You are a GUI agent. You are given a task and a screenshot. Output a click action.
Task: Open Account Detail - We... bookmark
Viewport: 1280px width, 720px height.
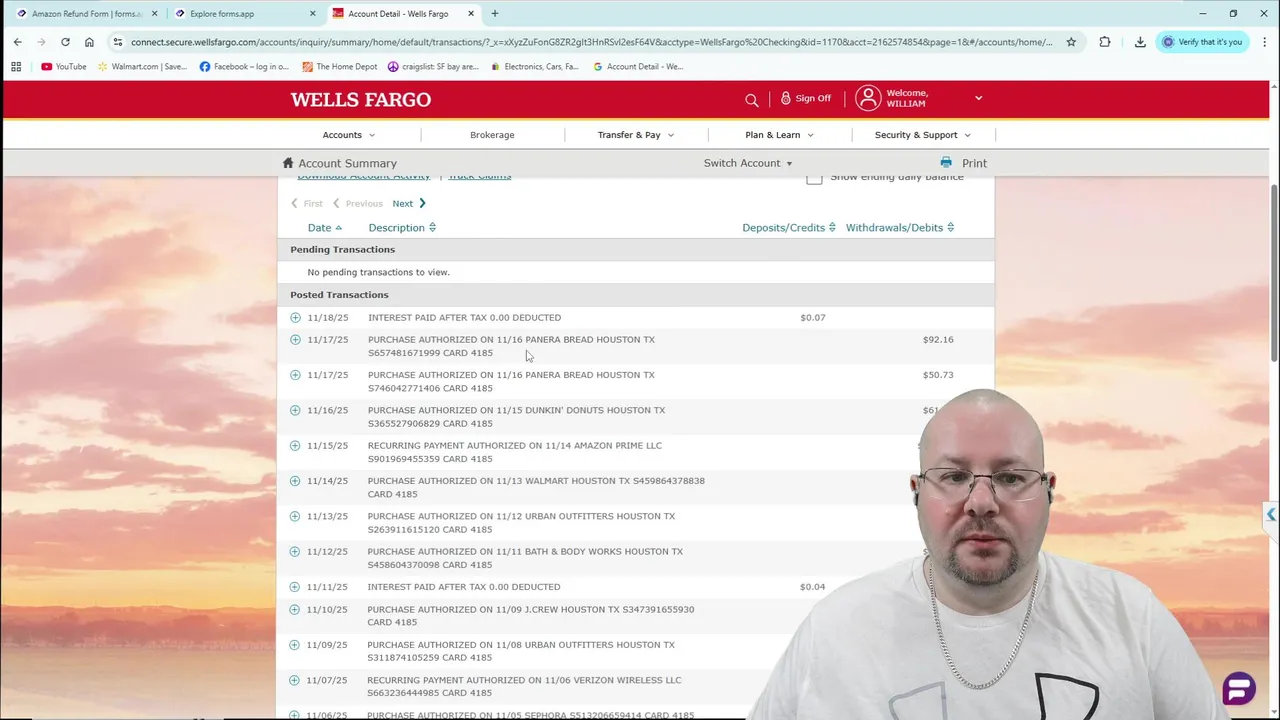[638, 66]
